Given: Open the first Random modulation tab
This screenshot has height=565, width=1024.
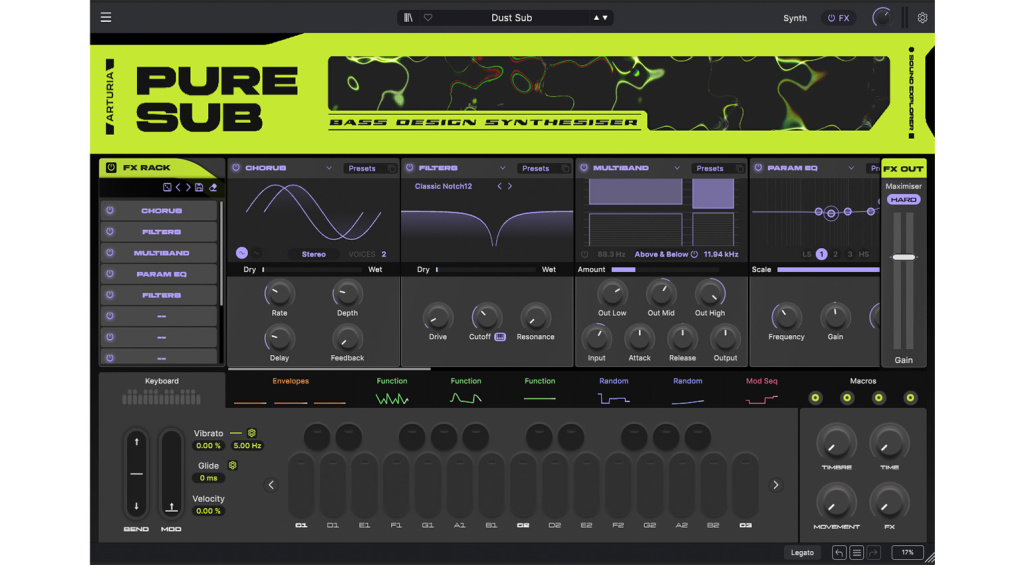Looking at the screenshot, I should [613, 389].
